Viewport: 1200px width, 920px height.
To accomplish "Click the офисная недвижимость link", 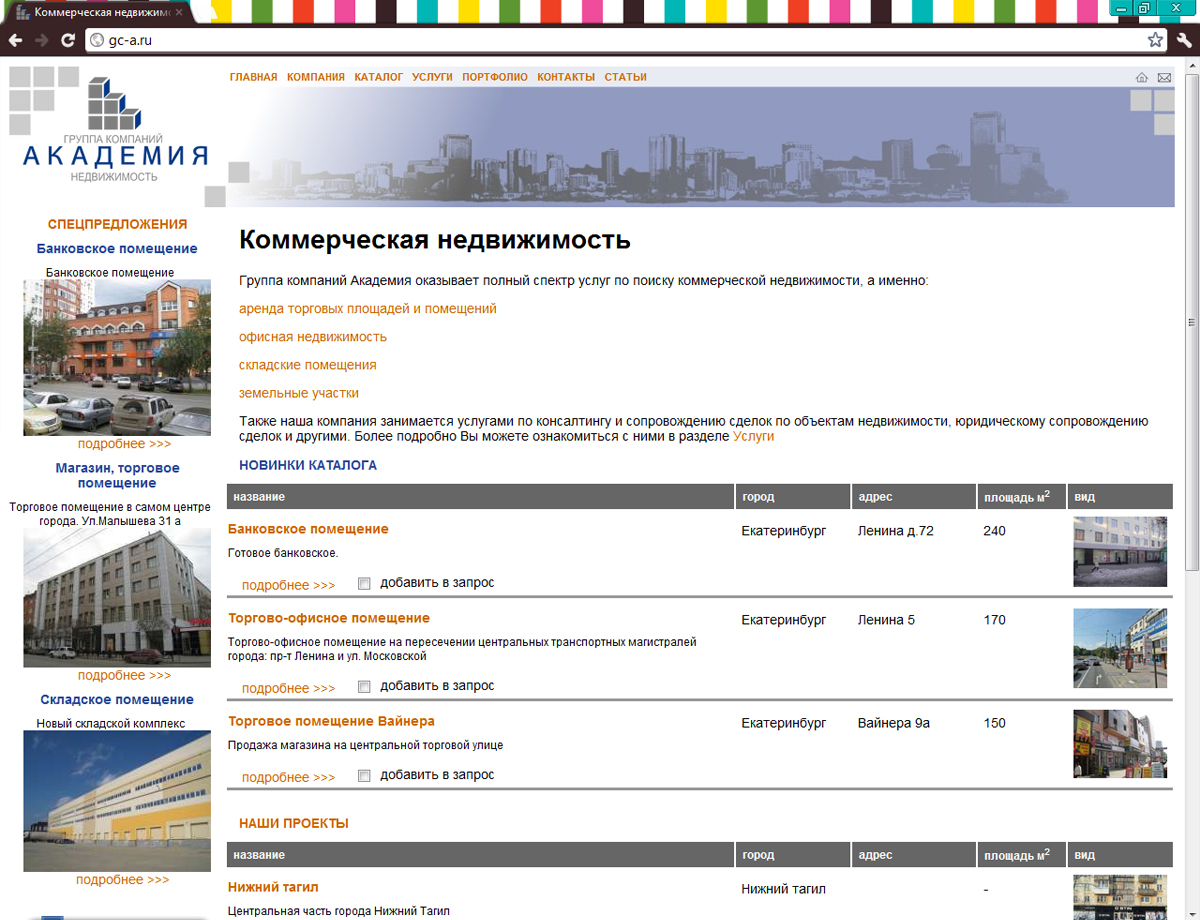I will [312, 337].
